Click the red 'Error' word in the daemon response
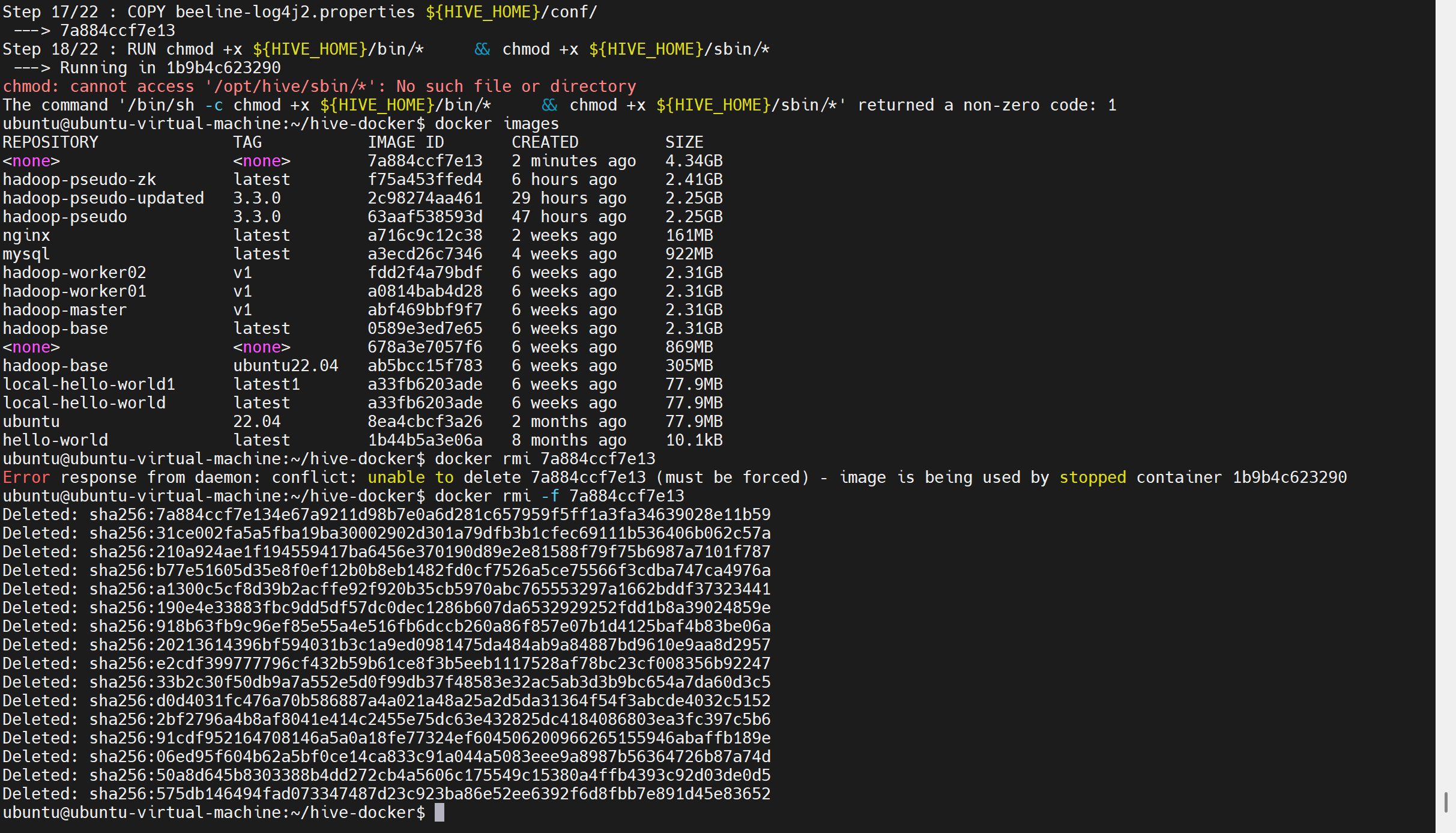 click(x=26, y=477)
